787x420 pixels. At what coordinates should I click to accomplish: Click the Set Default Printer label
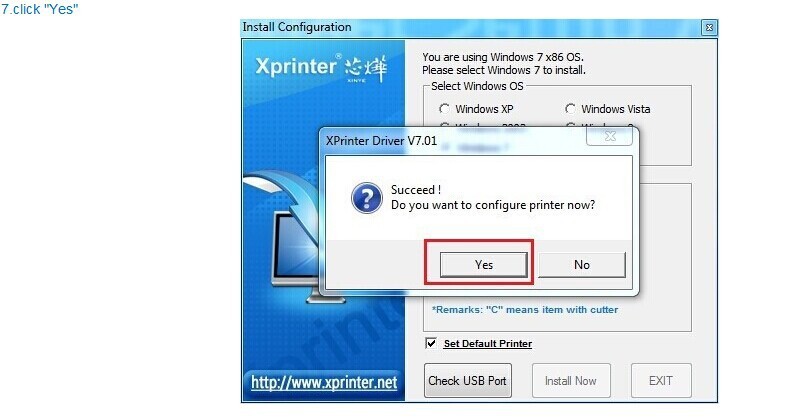[487, 344]
